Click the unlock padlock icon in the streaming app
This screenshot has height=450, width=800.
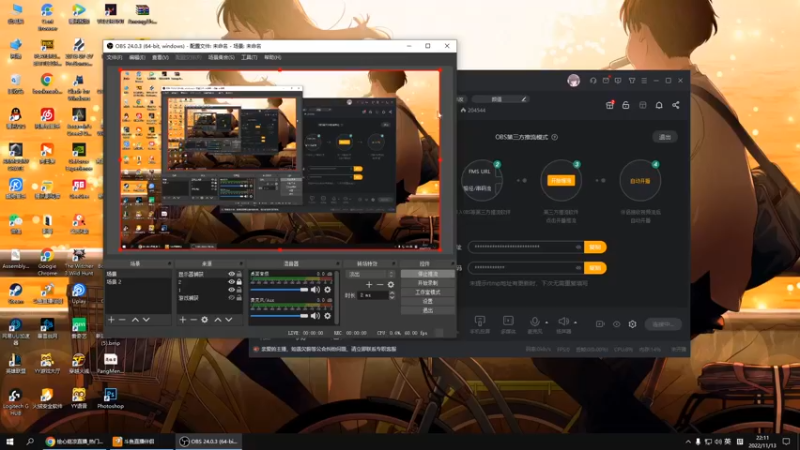[x=626, y=105]
